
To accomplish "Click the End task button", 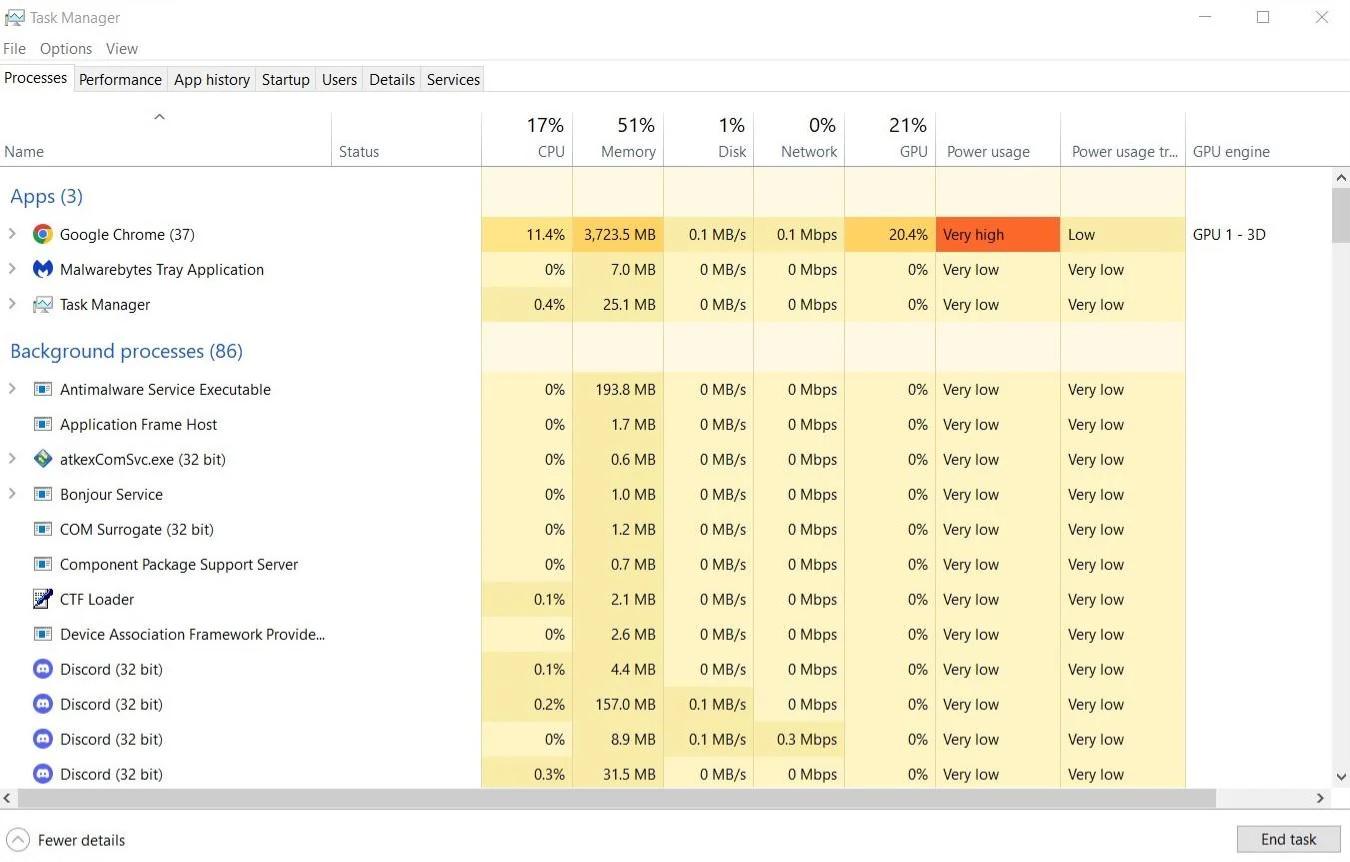I will (1288, 839).
